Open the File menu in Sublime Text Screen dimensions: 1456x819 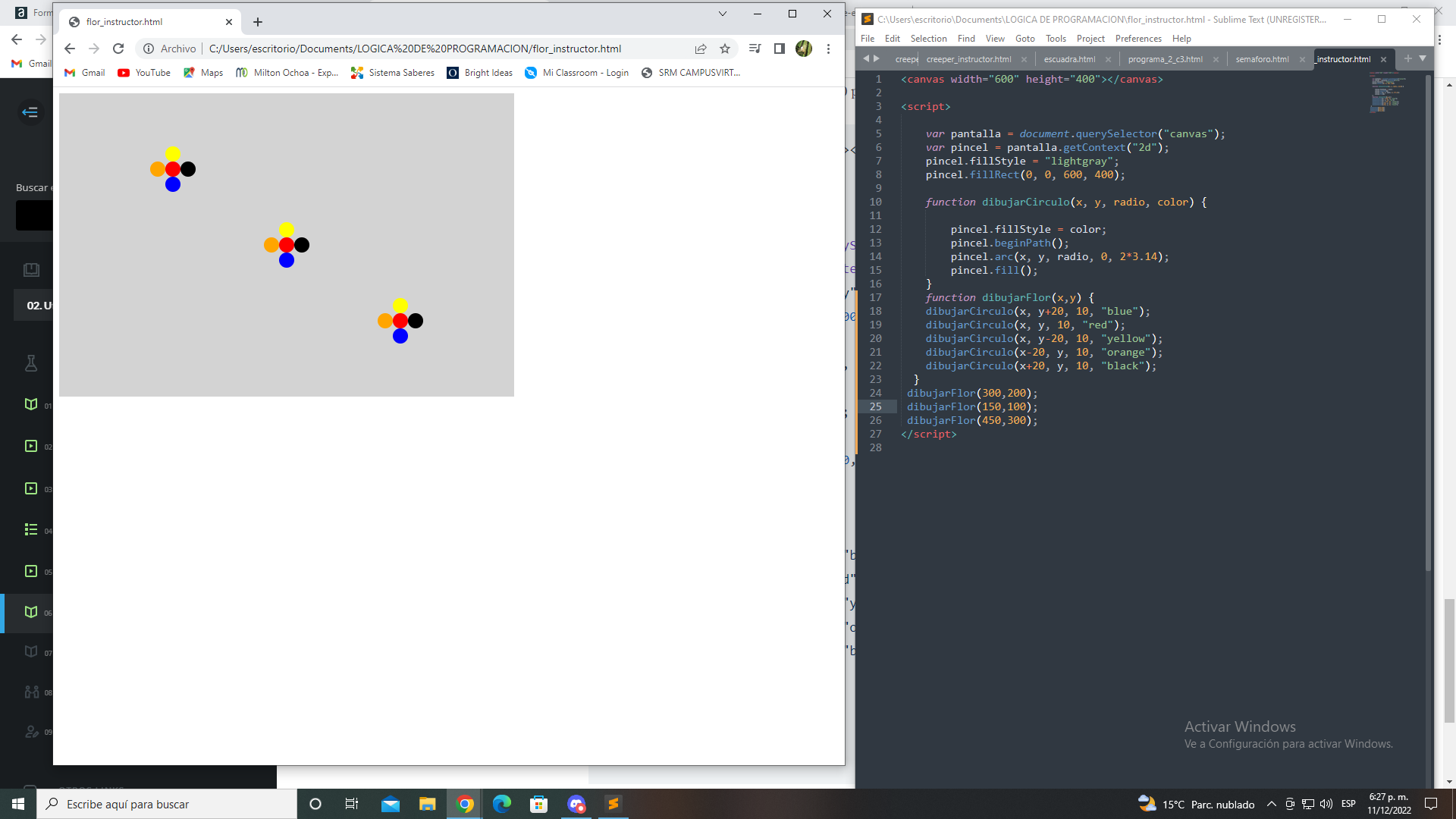(x=868, y=39)
